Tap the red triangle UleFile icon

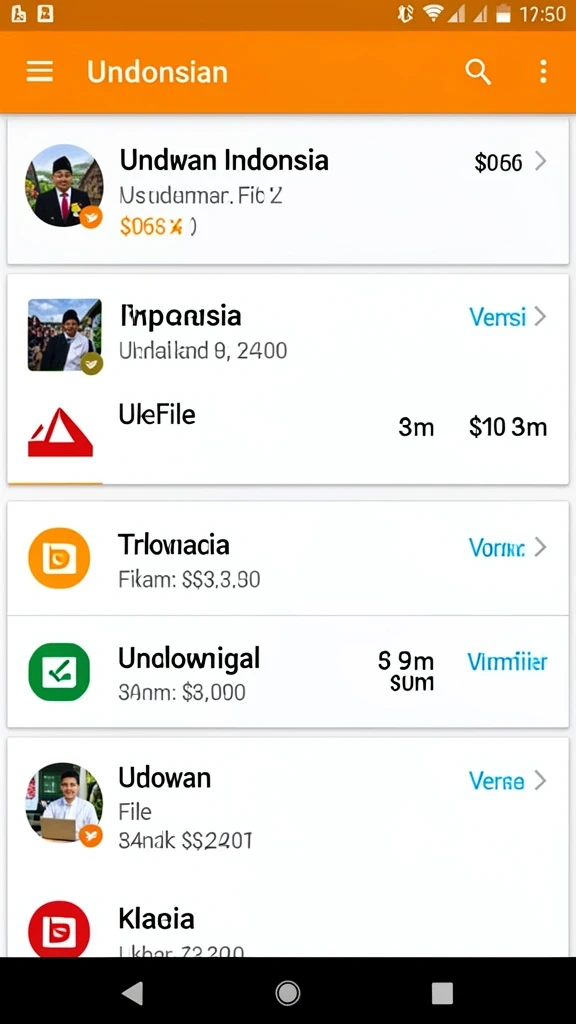60,432
